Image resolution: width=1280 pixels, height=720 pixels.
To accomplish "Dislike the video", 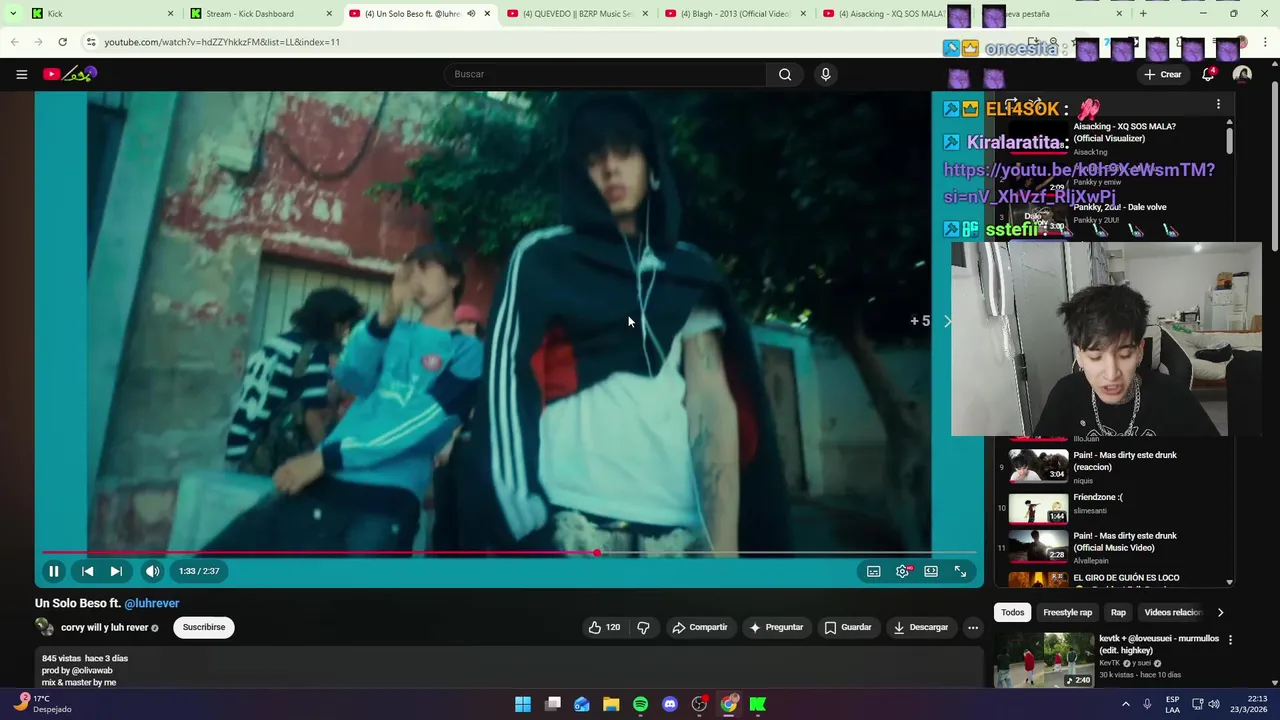I will pos(643,627).
